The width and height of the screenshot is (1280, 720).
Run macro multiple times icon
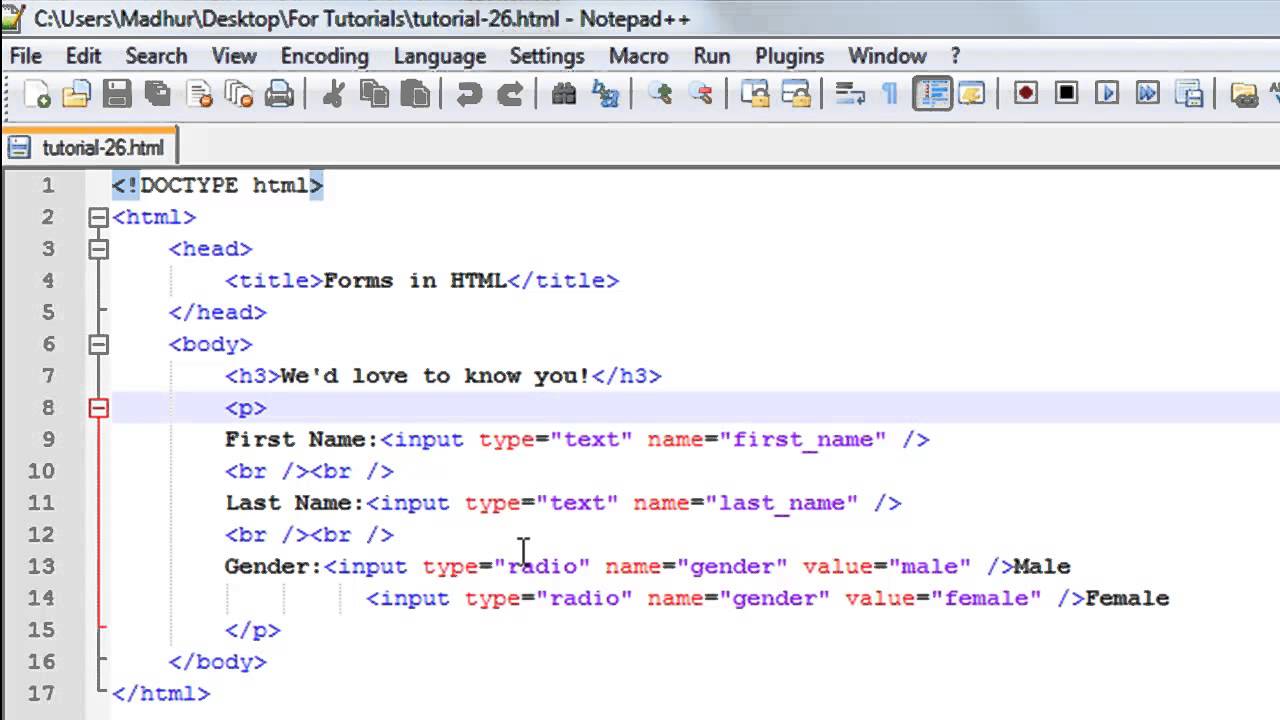[x=1148, y=94]
